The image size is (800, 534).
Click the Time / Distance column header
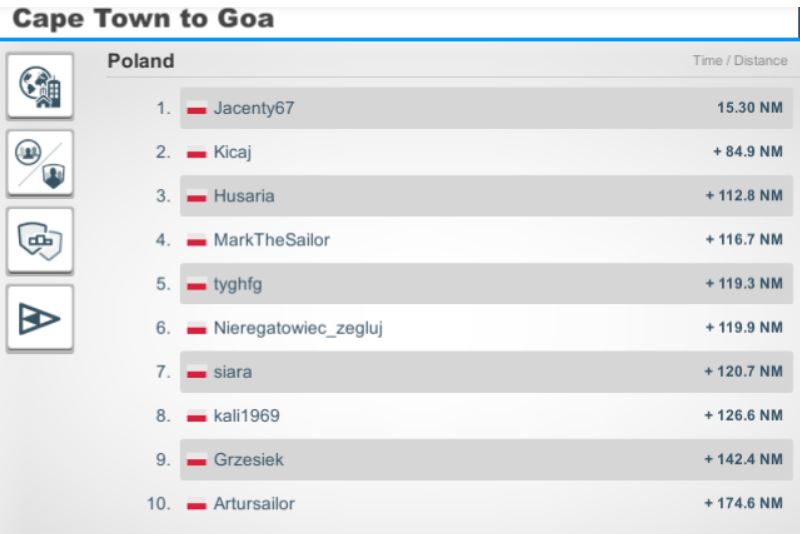pos(740,61)
